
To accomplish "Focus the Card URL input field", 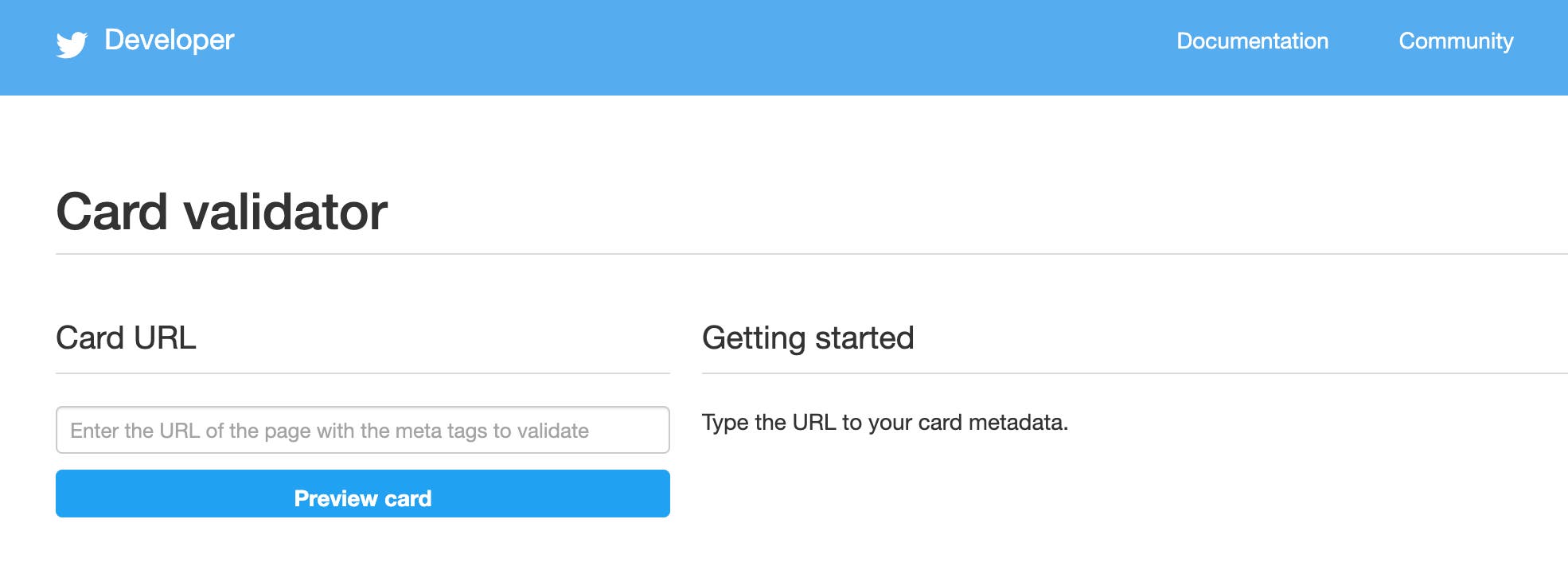I will tap(362, 430).
